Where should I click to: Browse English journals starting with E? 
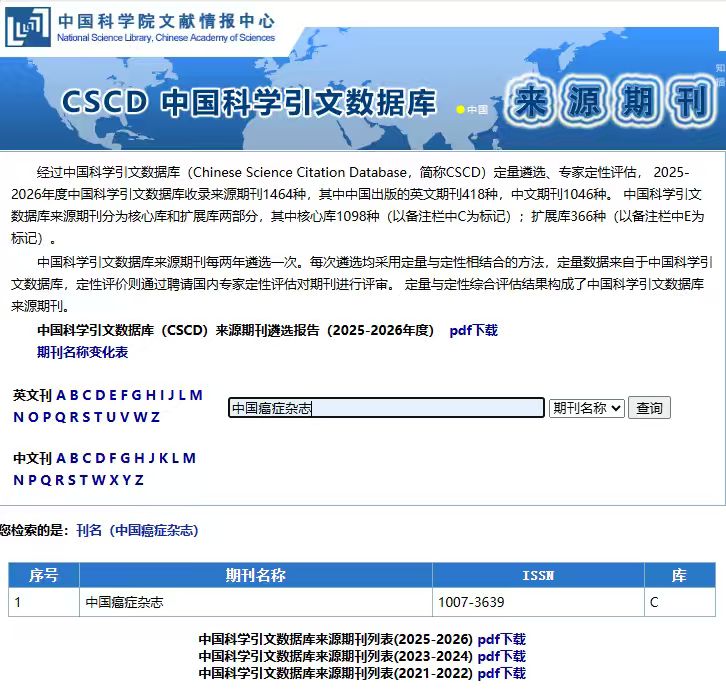pos(113,395)
